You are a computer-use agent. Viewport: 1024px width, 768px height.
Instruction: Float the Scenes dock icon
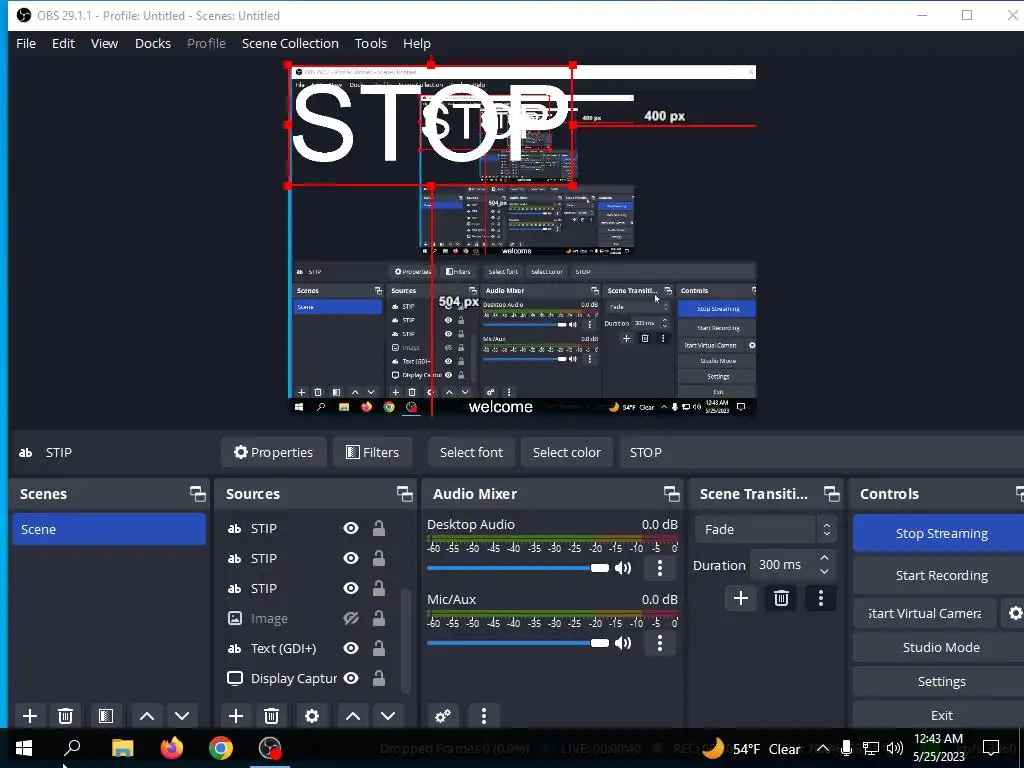coord(197,494)
